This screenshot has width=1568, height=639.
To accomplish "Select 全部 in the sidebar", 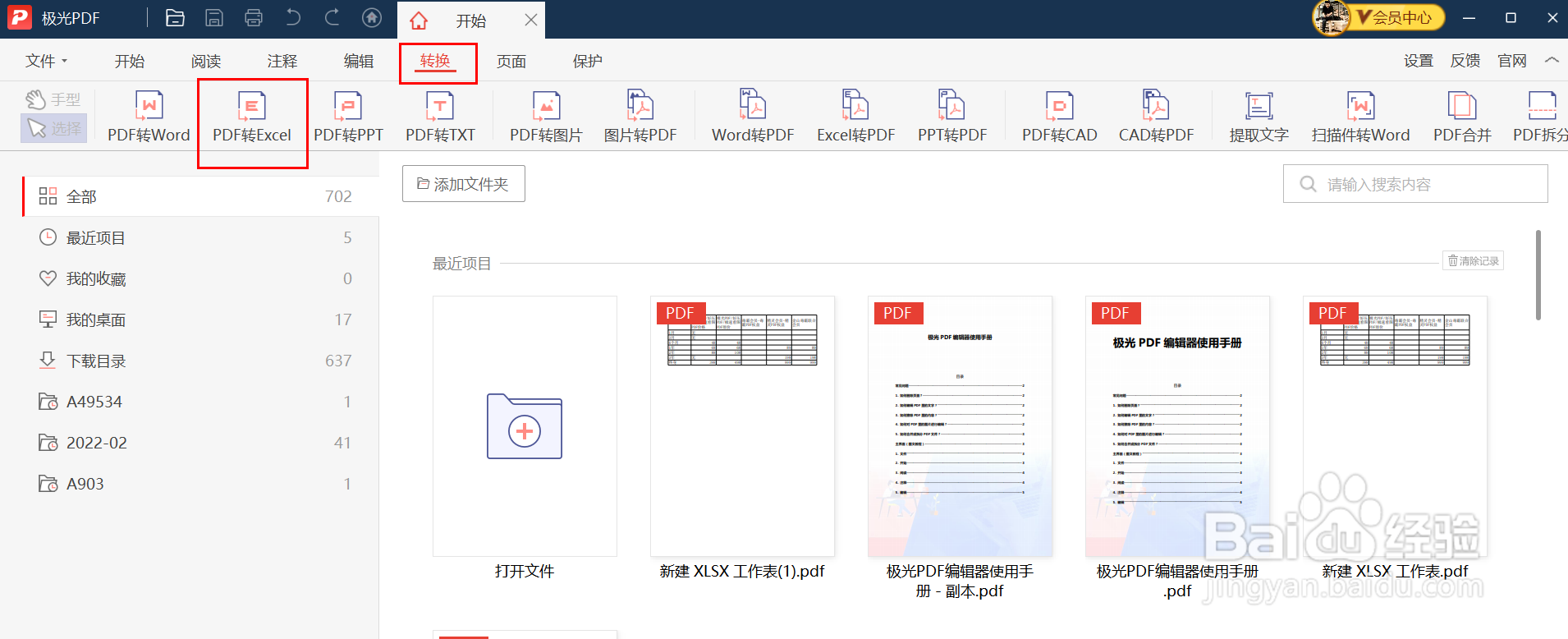I will point(201,196).
